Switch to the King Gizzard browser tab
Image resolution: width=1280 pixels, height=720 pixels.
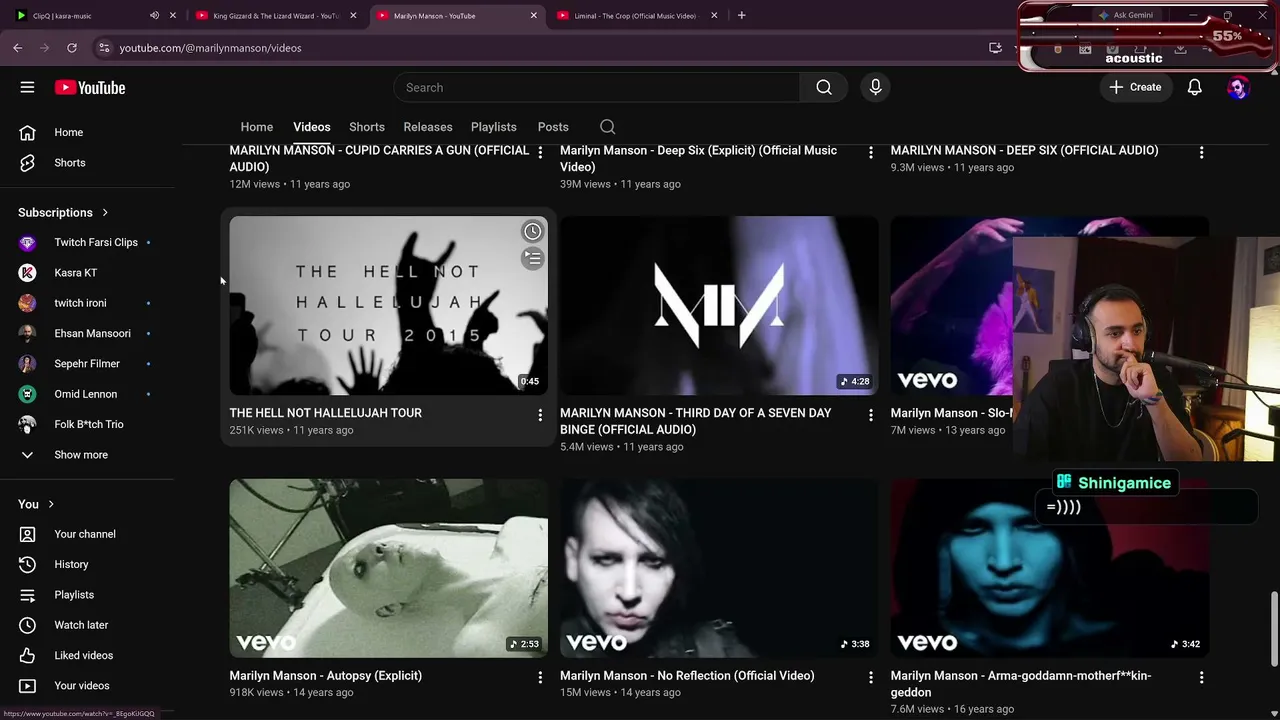277,16
